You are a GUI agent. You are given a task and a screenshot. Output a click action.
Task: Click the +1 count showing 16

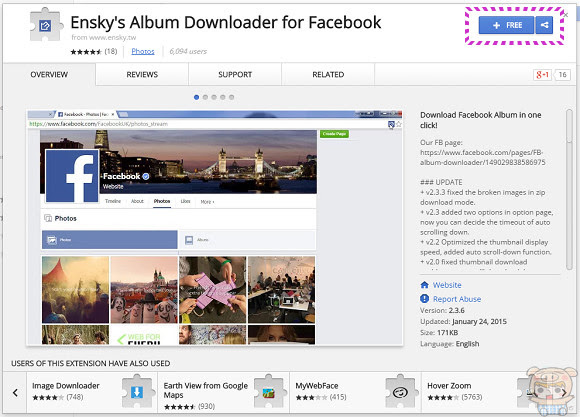[562, 75]
